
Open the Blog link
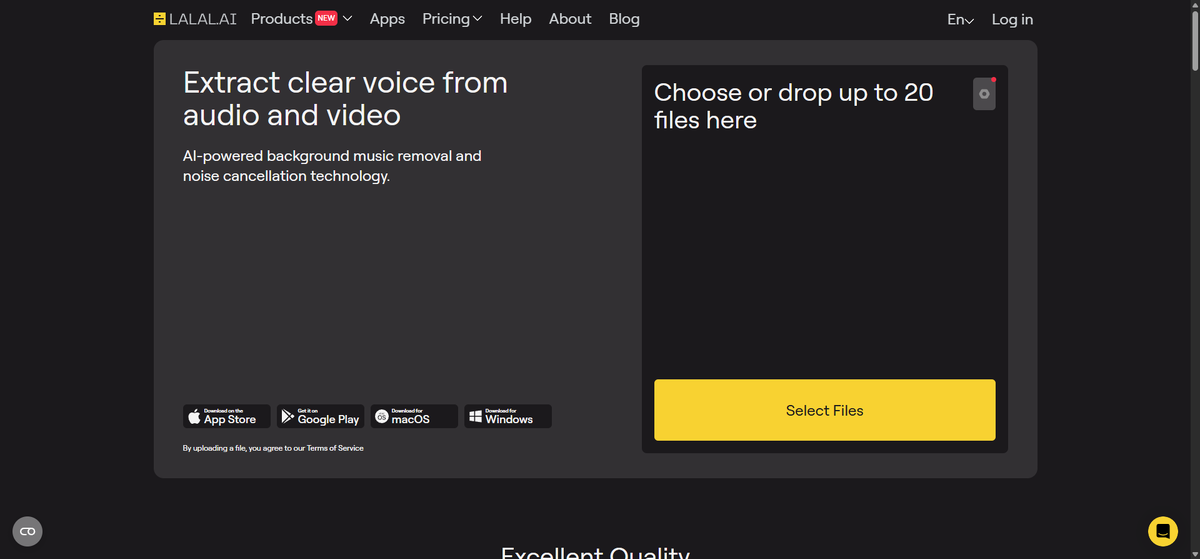624,19
